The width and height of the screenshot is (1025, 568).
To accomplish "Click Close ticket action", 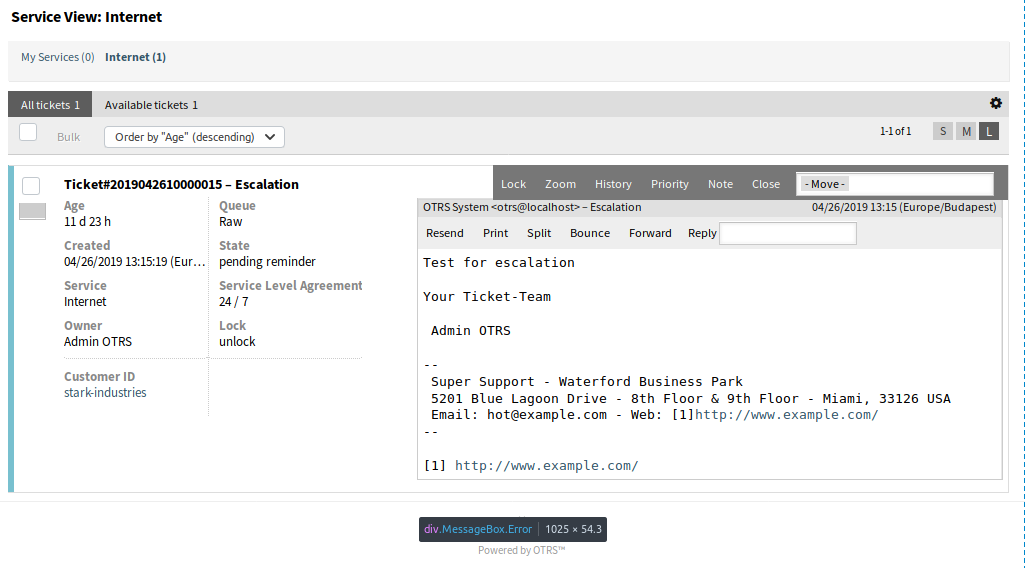I will [765, 184].
